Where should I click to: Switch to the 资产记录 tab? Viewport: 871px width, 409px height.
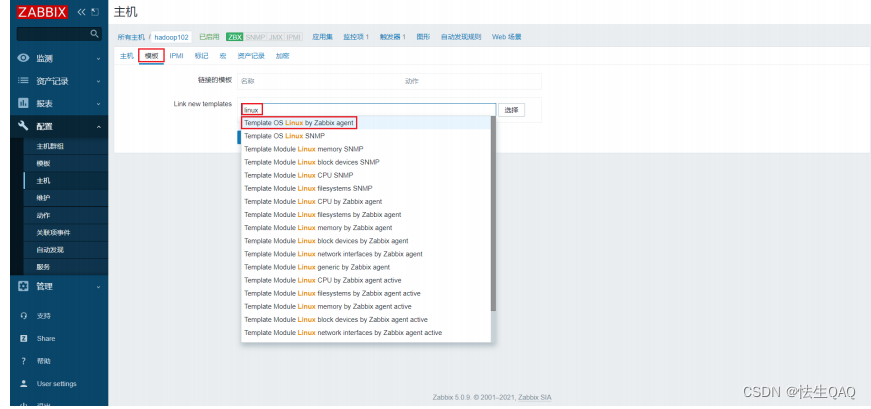(x=251, y=56)
